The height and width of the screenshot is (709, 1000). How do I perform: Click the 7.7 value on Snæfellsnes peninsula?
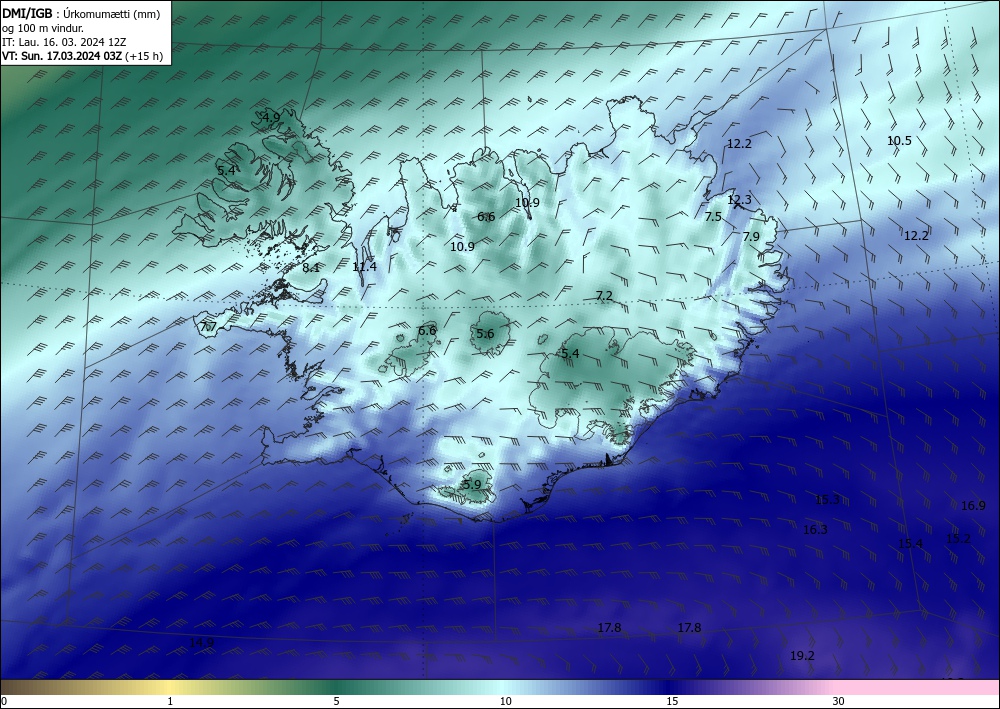coord(209,328)
